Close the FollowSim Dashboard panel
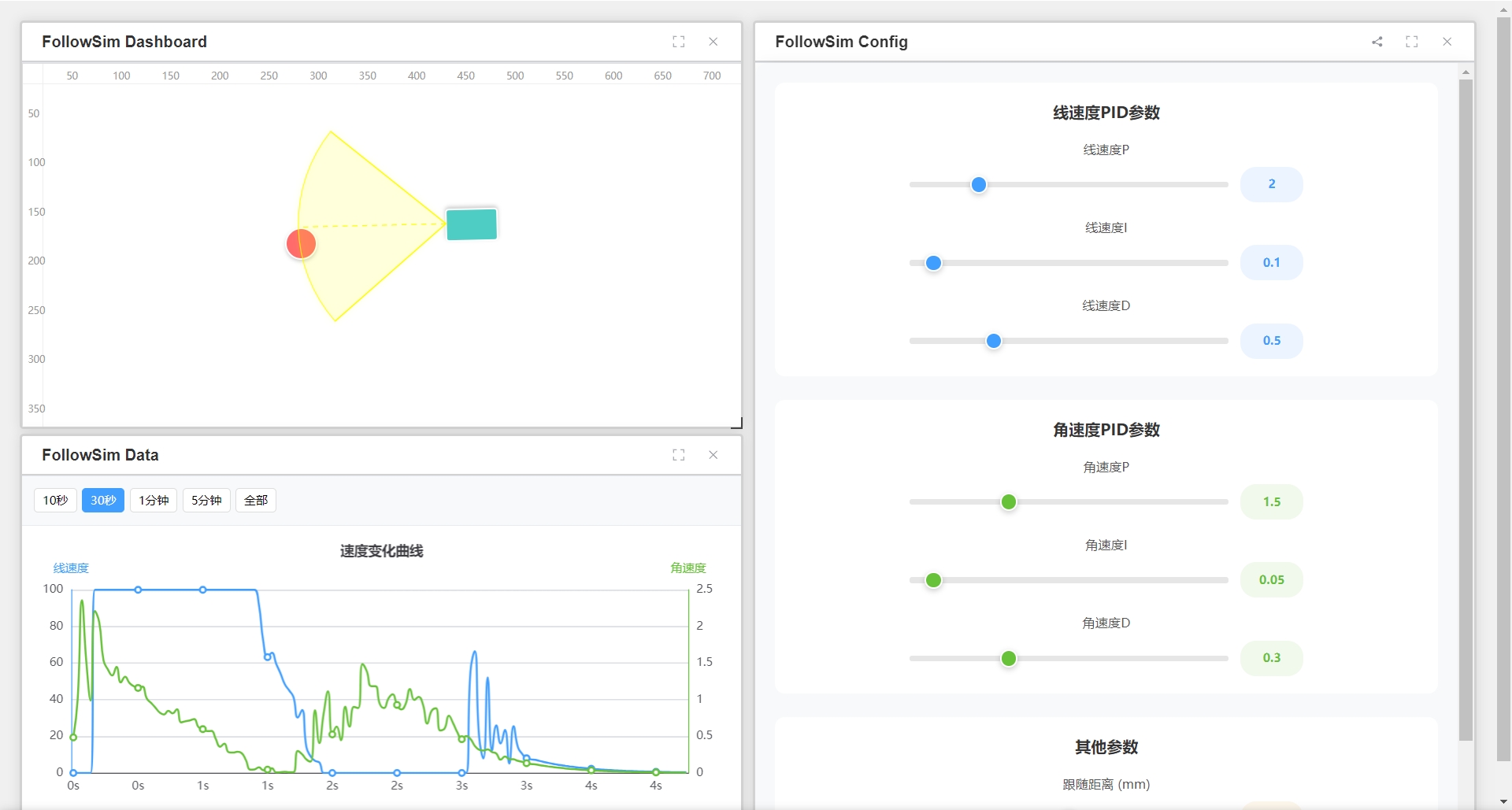This screenshot has height=810, width=1512. [713, 42]
